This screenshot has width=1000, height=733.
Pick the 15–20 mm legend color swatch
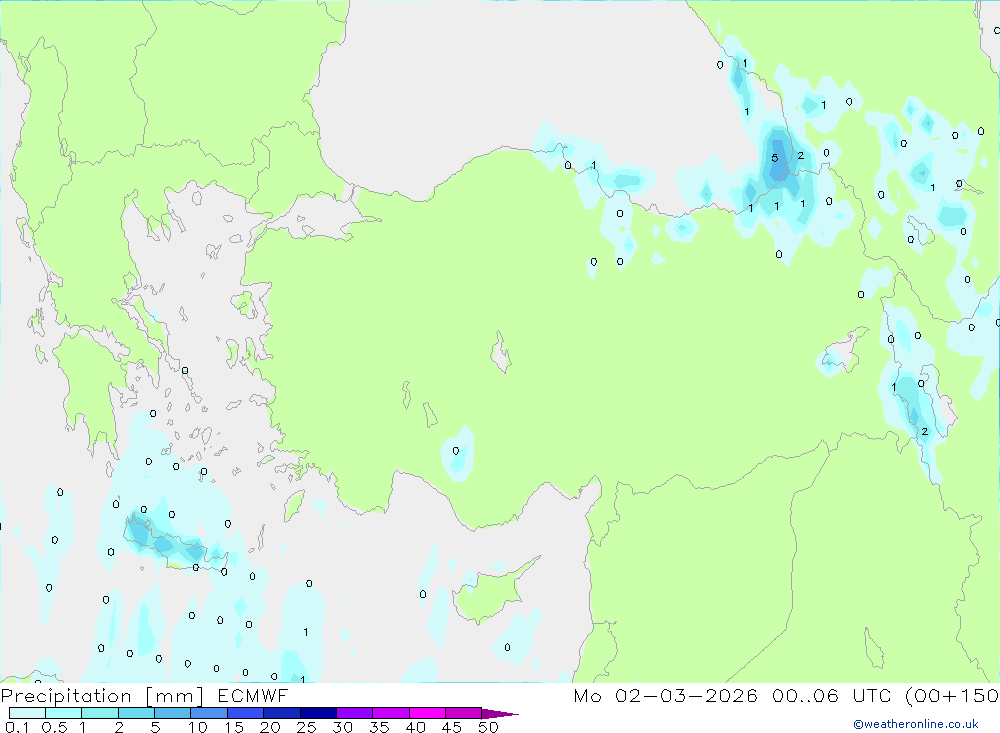point(246,713)
